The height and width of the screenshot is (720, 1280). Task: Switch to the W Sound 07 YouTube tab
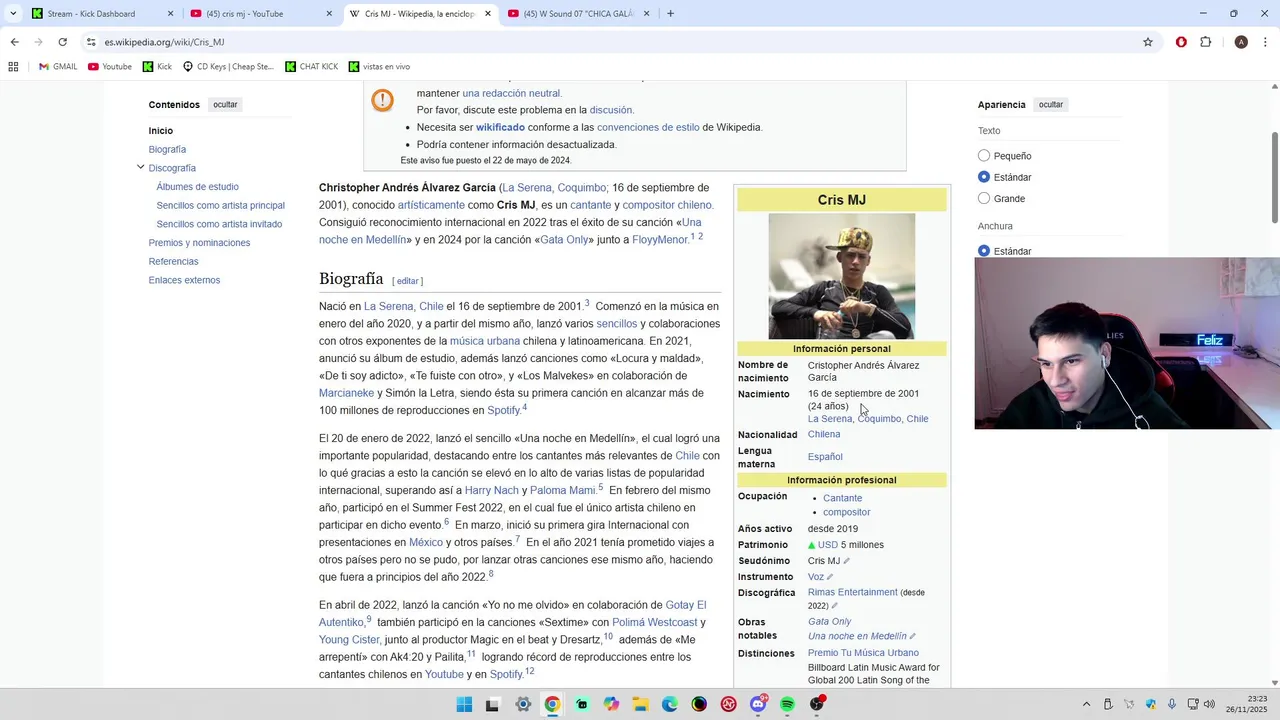point(579,14)
